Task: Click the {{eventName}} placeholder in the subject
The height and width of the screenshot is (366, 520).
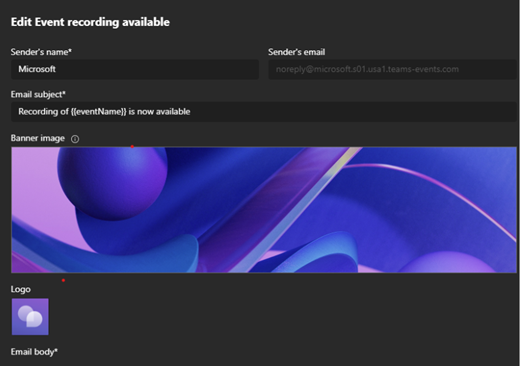Action: point(99,112)
